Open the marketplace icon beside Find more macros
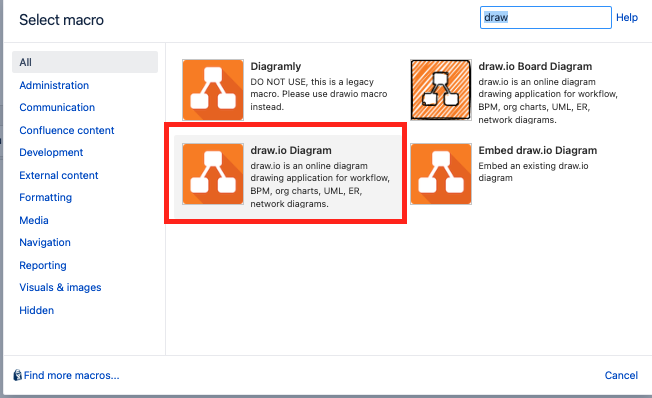This screenshot has width=652, height=398. pyautogui.click(x=17, y=375)
